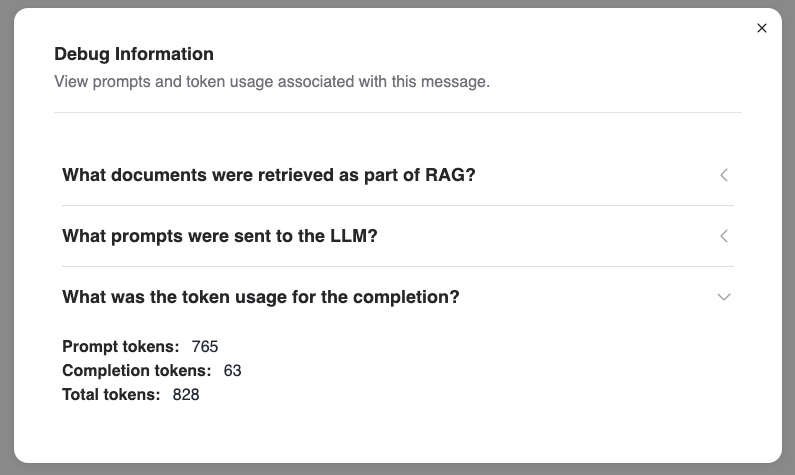Screen dimensions: 795x475
Task: Click the 'Prompt tokens:' label
Action: coord(120,347)
